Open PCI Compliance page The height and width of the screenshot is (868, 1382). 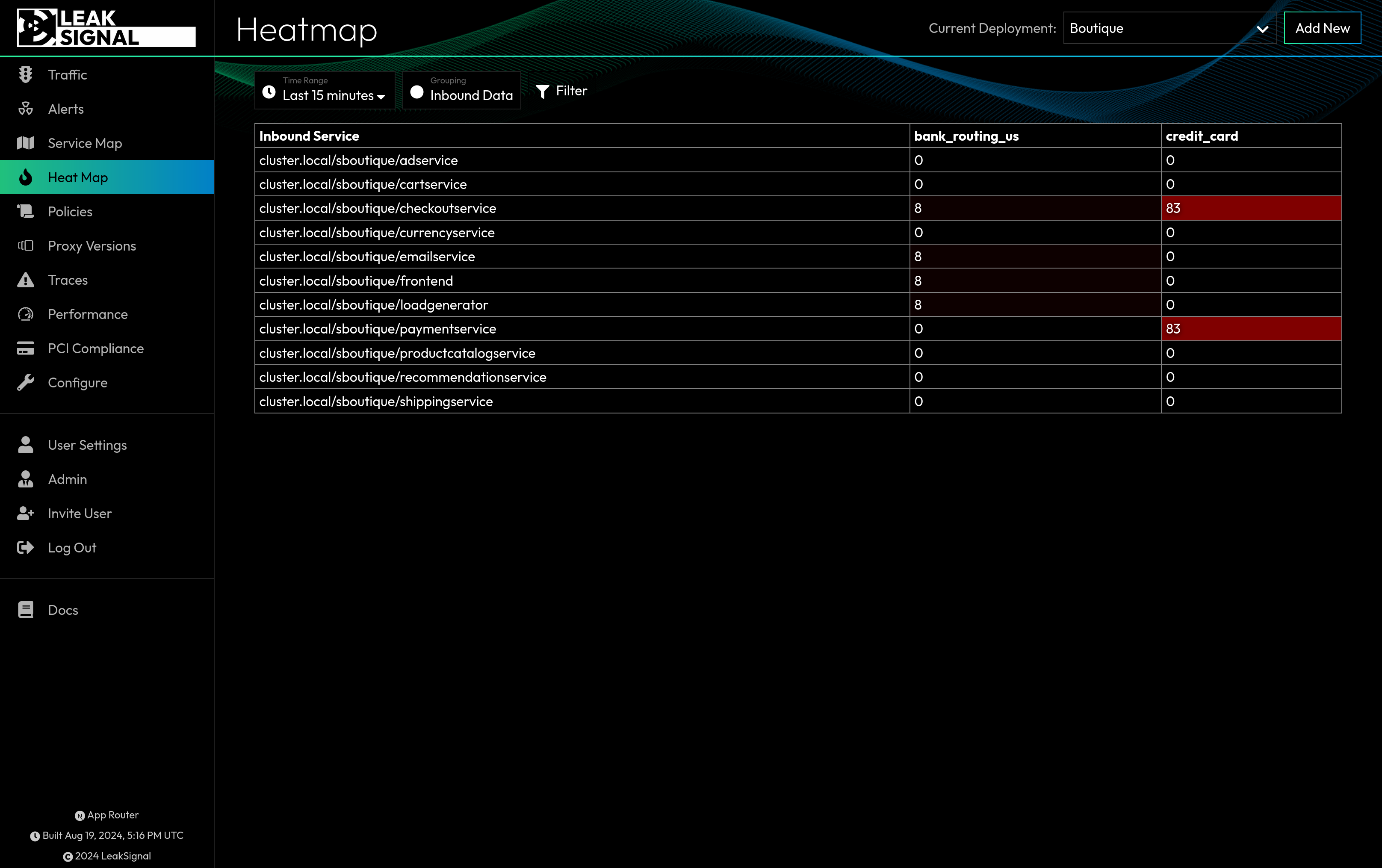[107, 348]
